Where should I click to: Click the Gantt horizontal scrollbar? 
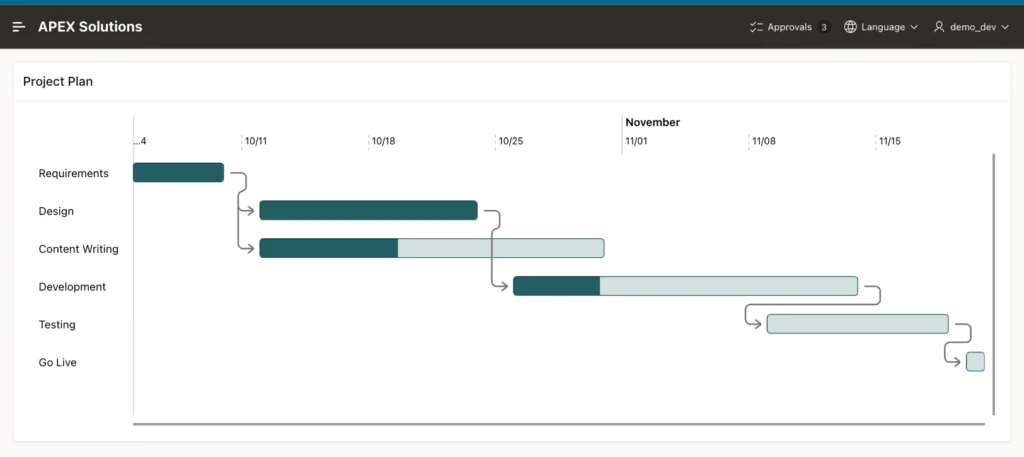point(558,424)
